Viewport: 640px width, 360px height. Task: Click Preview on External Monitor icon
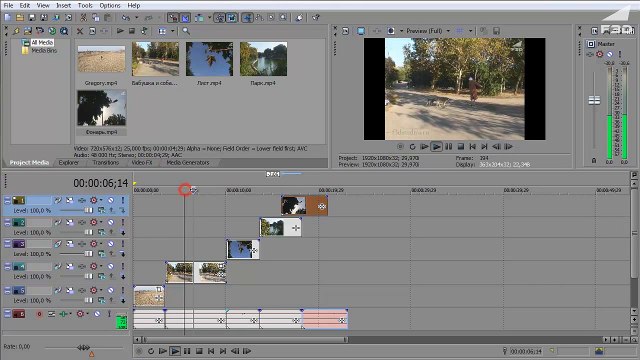tap(361, 31)
